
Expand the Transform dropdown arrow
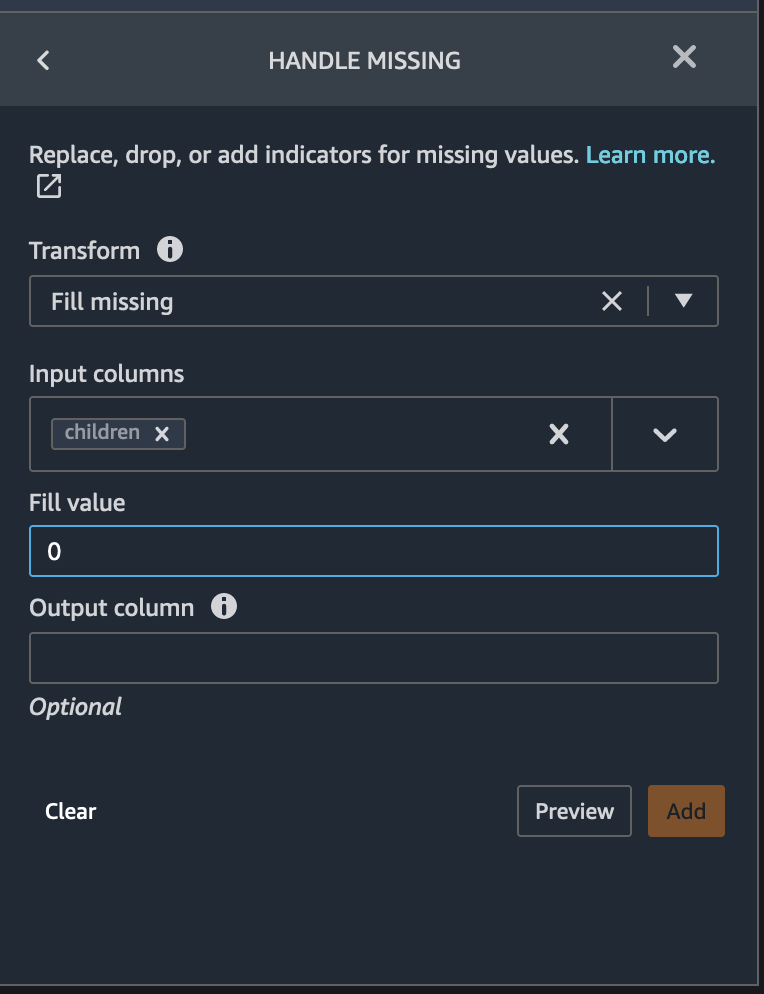[x=683, y=300]
